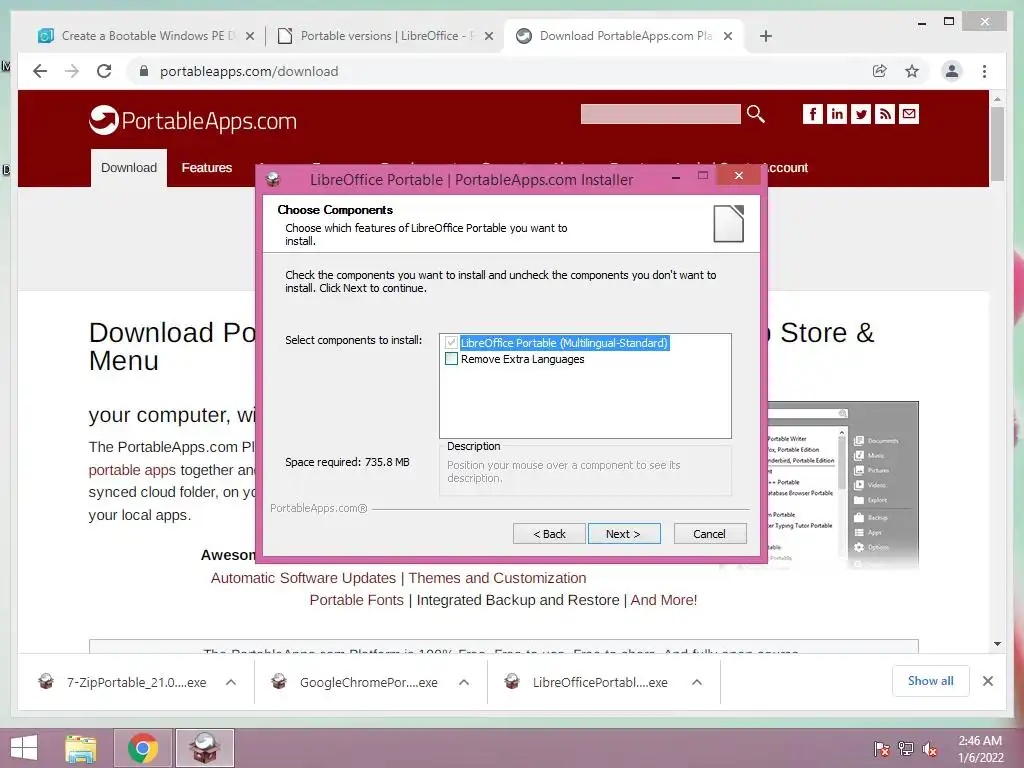Check Remove Extra Languages checkbox
Image resolution: width=1024 pixels, height=768 pixels.
coord(451,359)
